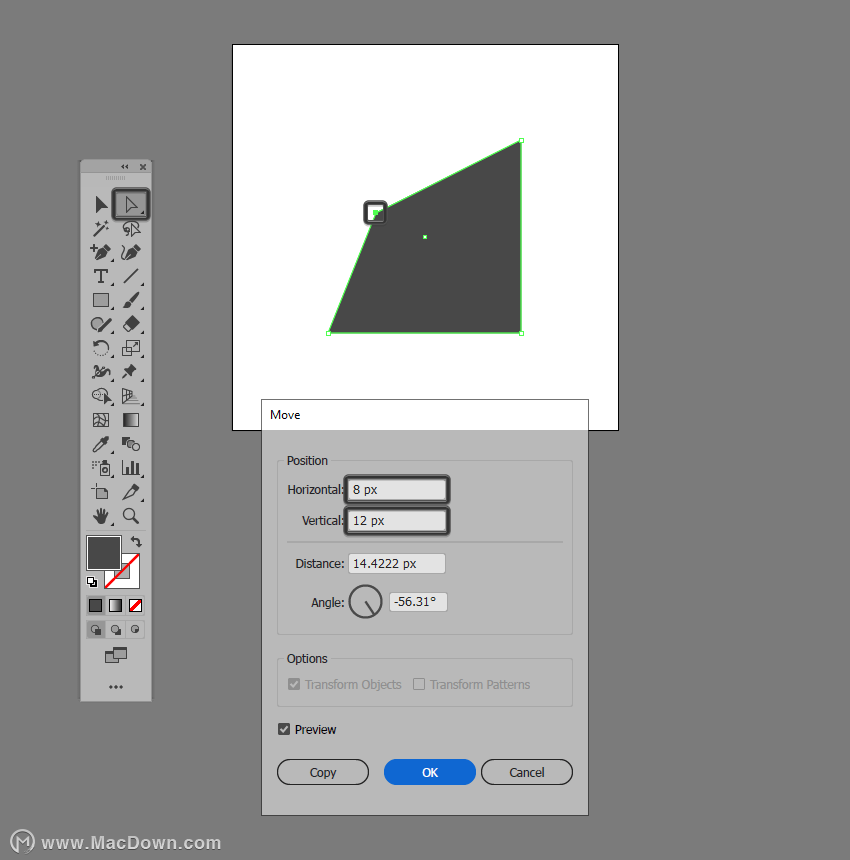This screenshot has height=860, width=850.
Task: Select the Artboard tool
Action: click(x=100, y=492)
